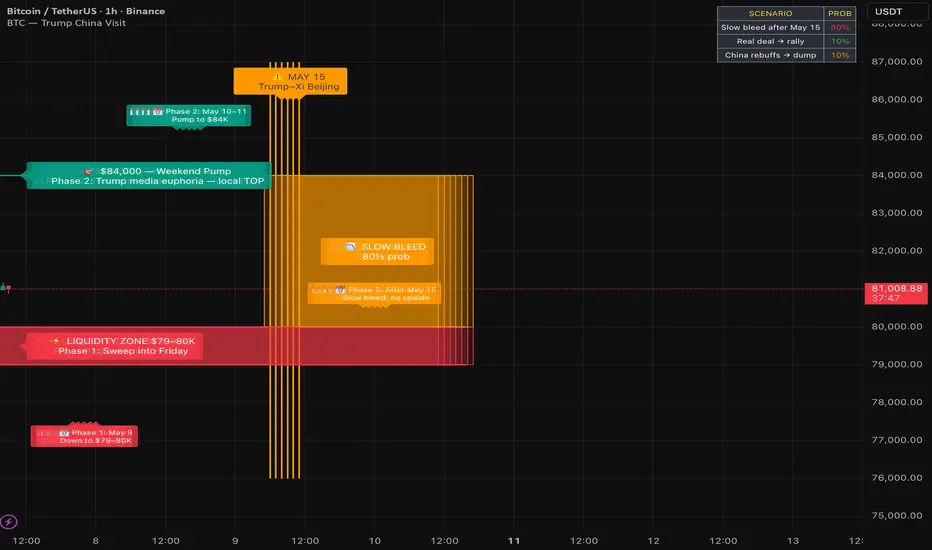Click the date label 9 on time axis

pos(235,540)
